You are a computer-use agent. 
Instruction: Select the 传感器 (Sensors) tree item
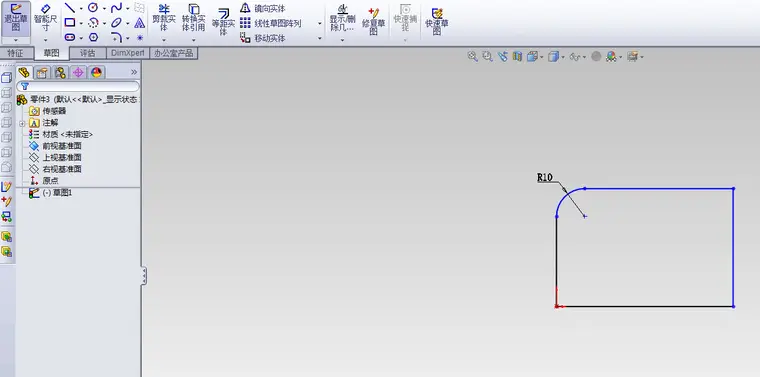(48, 111)
